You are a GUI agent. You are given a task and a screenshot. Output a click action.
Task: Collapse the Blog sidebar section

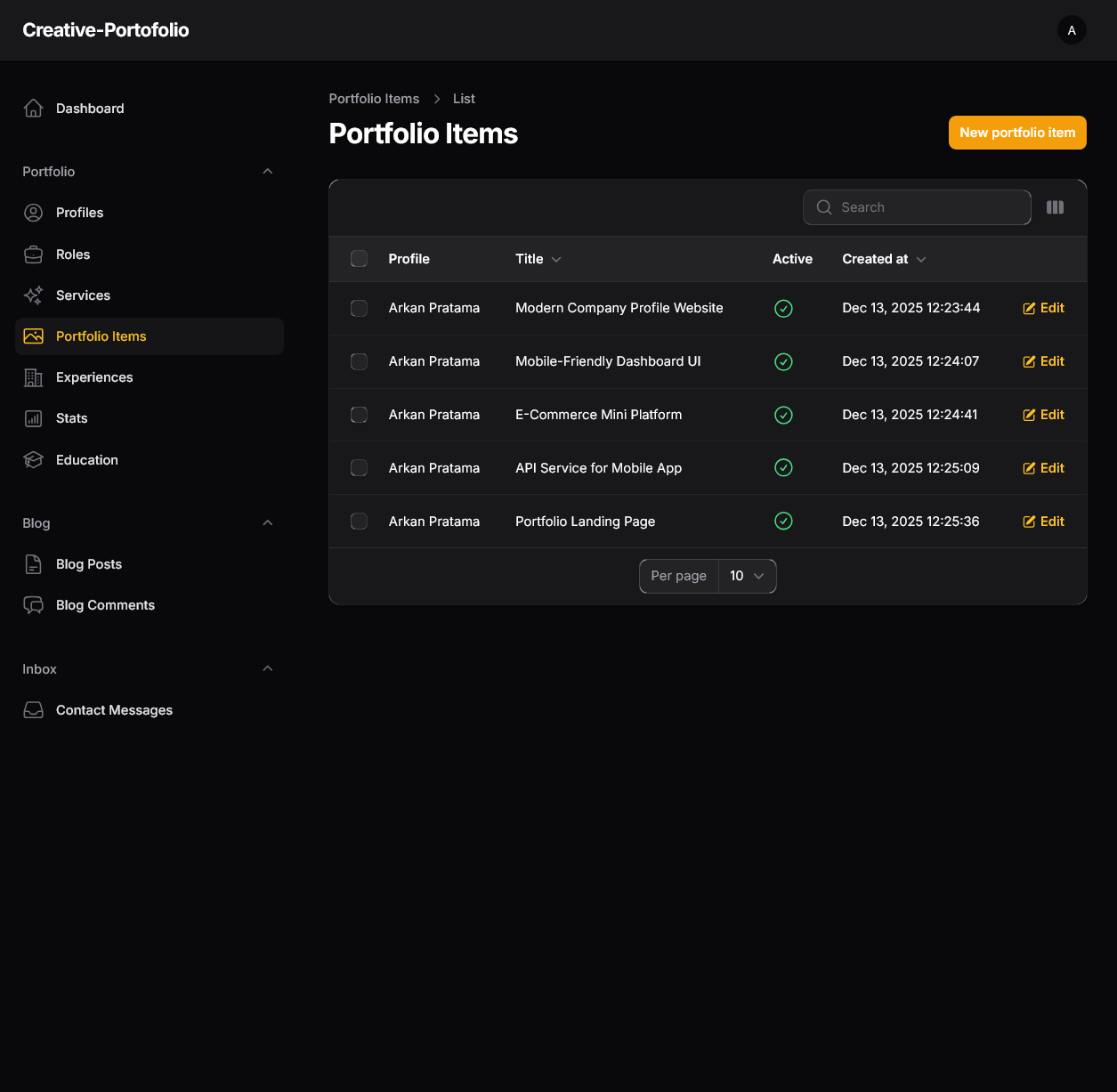pyautogui.click(x=267, y=523)
